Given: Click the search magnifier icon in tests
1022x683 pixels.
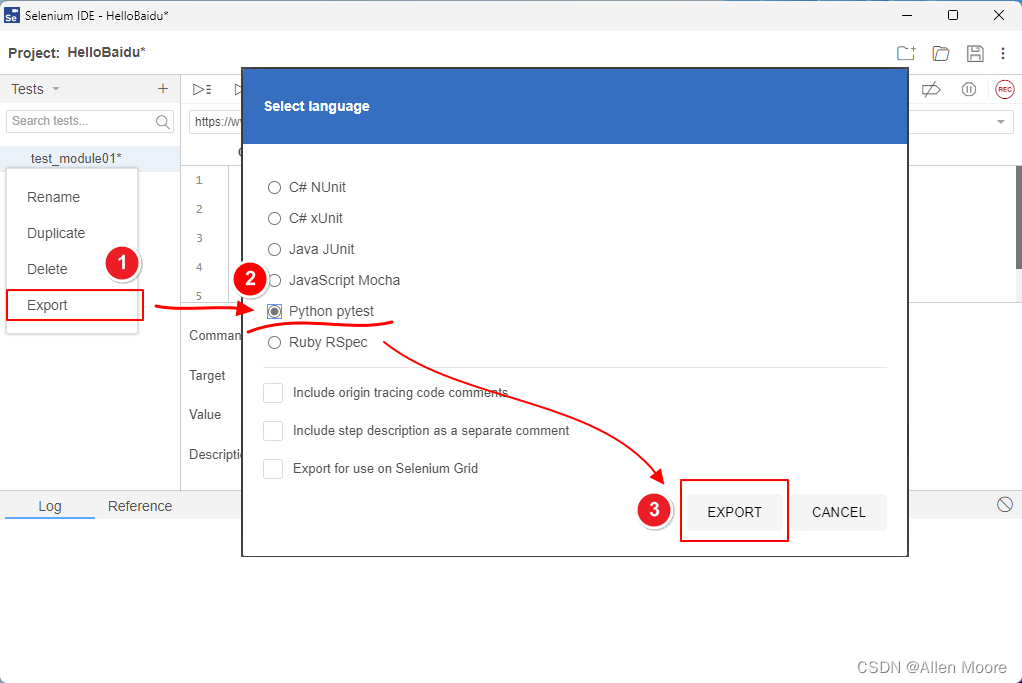Looking at the screenshot, I should 162,122.
